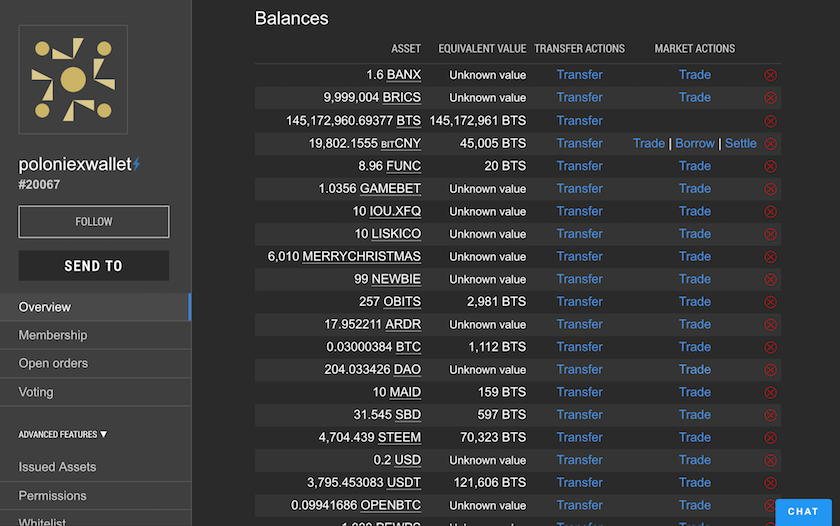Screen dimensions: 840x526
Task: Click the red remove icon for LISKICO
Action: 770,234
